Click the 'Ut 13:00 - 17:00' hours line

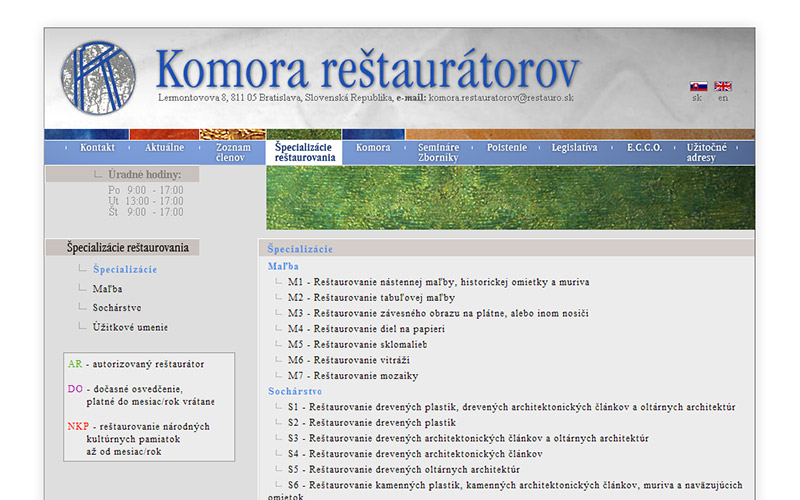[145, 201]
